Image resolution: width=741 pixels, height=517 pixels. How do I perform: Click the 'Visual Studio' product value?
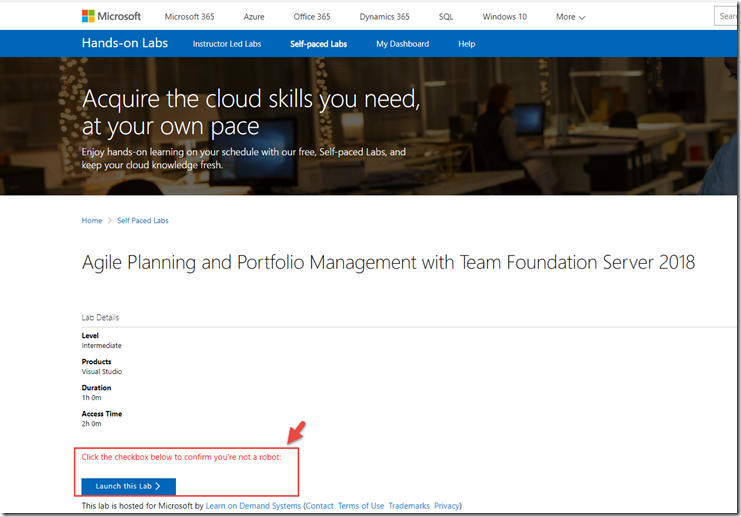point(102,372)
